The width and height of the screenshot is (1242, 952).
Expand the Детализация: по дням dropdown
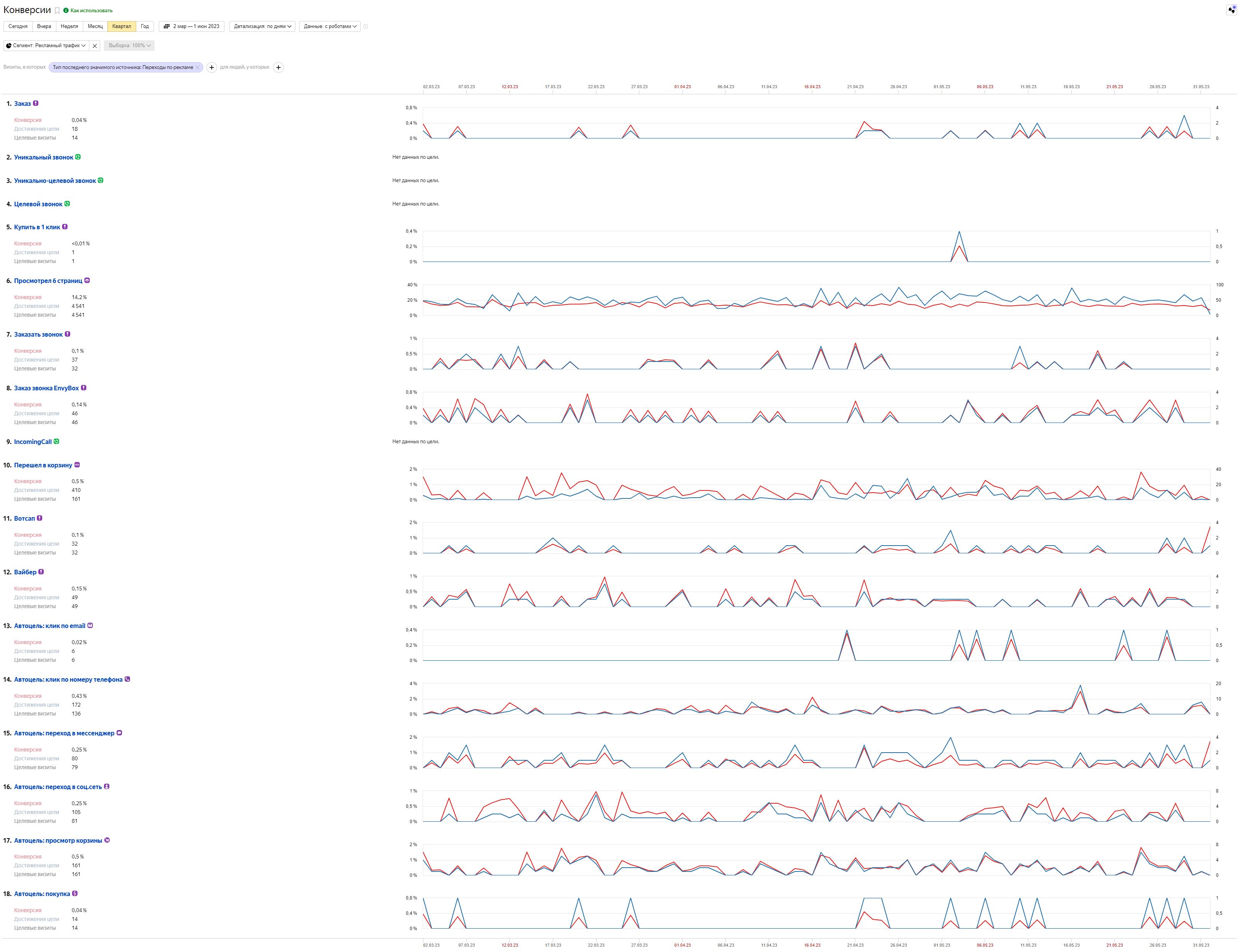click(262, 26)
